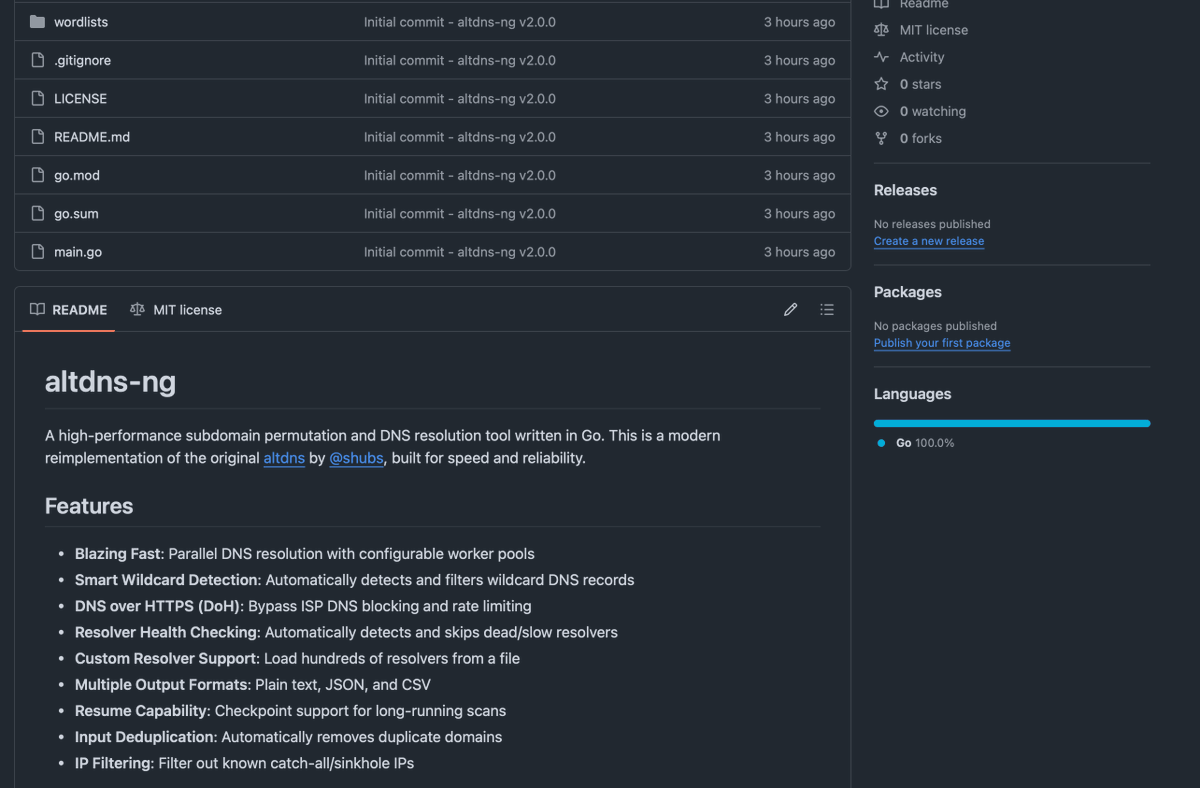Open the go.sum file
This screenshot has width=1200, height=788.
[76, 213]
